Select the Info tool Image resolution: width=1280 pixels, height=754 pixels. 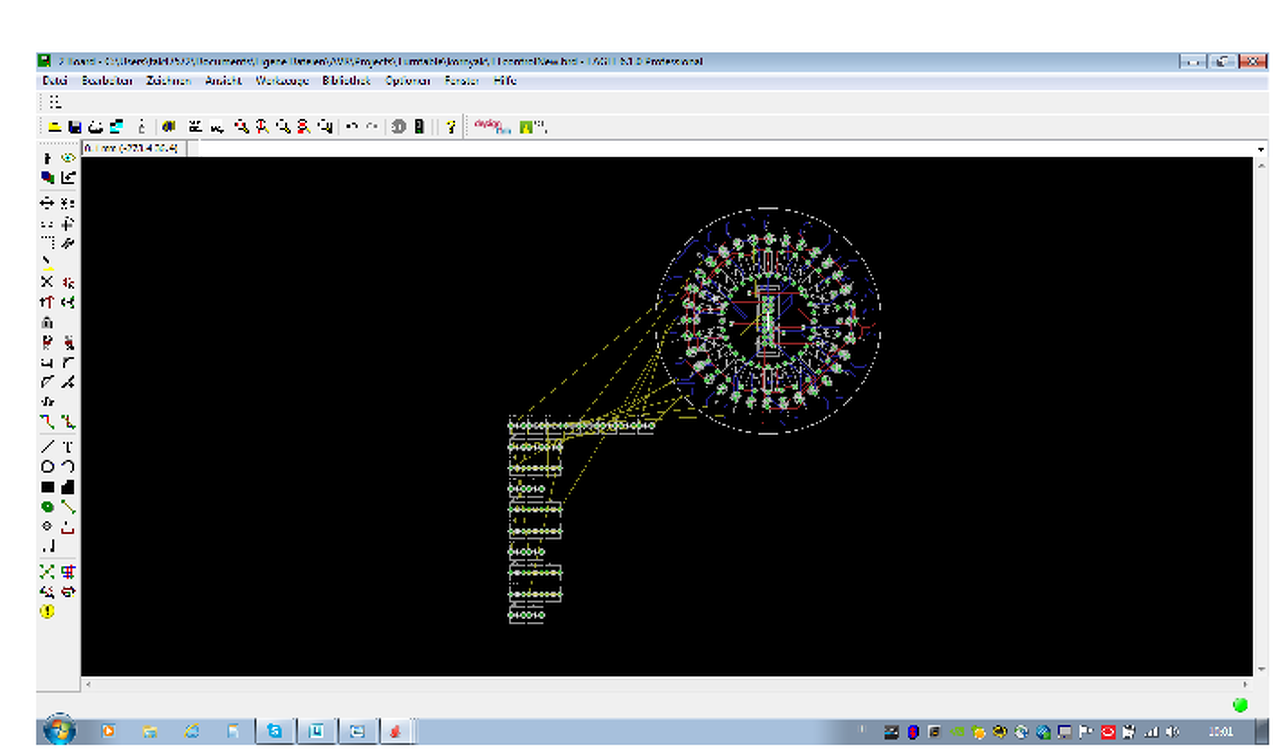pos(47,158)
